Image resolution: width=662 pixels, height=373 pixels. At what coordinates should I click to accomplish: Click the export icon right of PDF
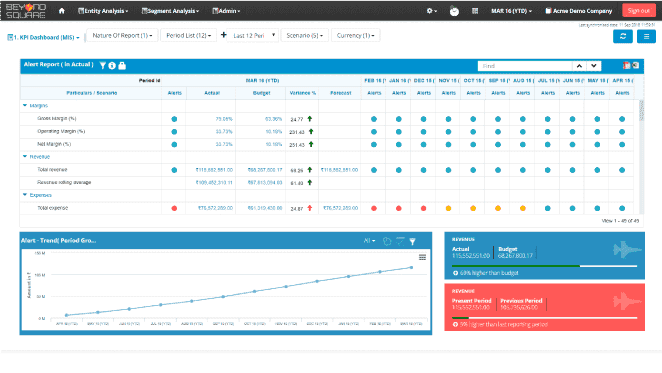click(x=635, y=65)
